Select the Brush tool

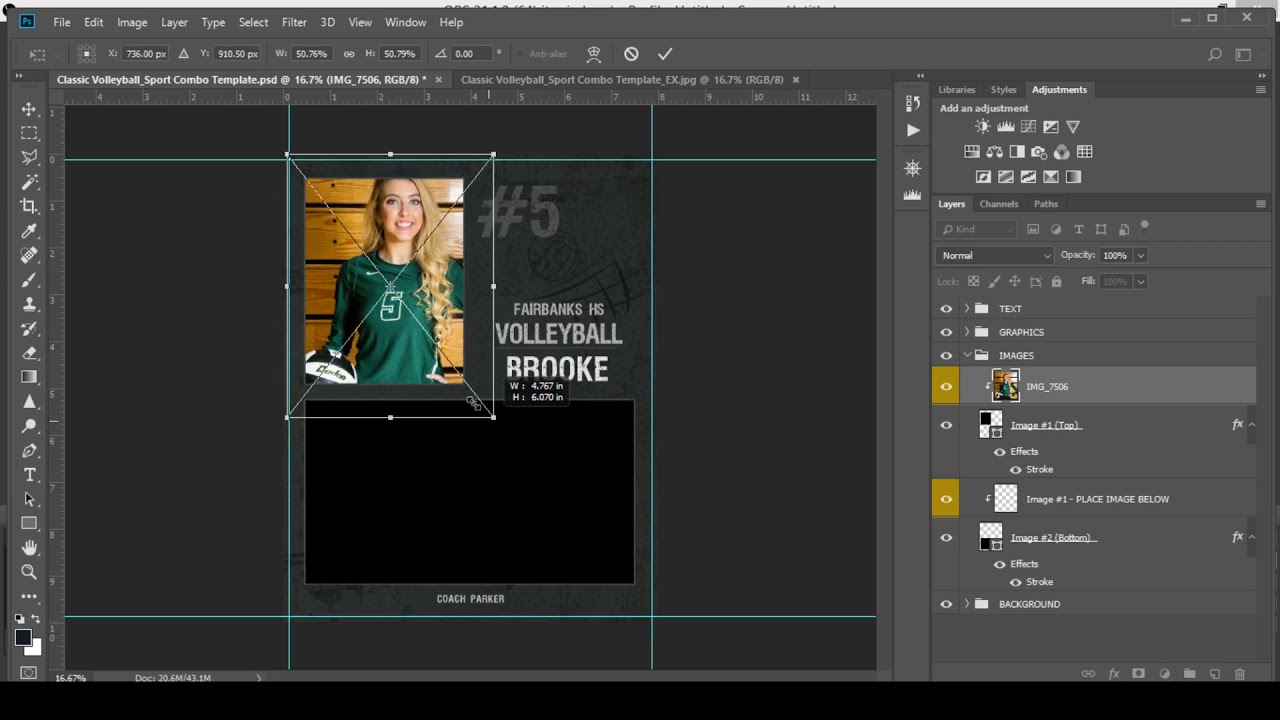pyautogui.click(x=29, y=280)
